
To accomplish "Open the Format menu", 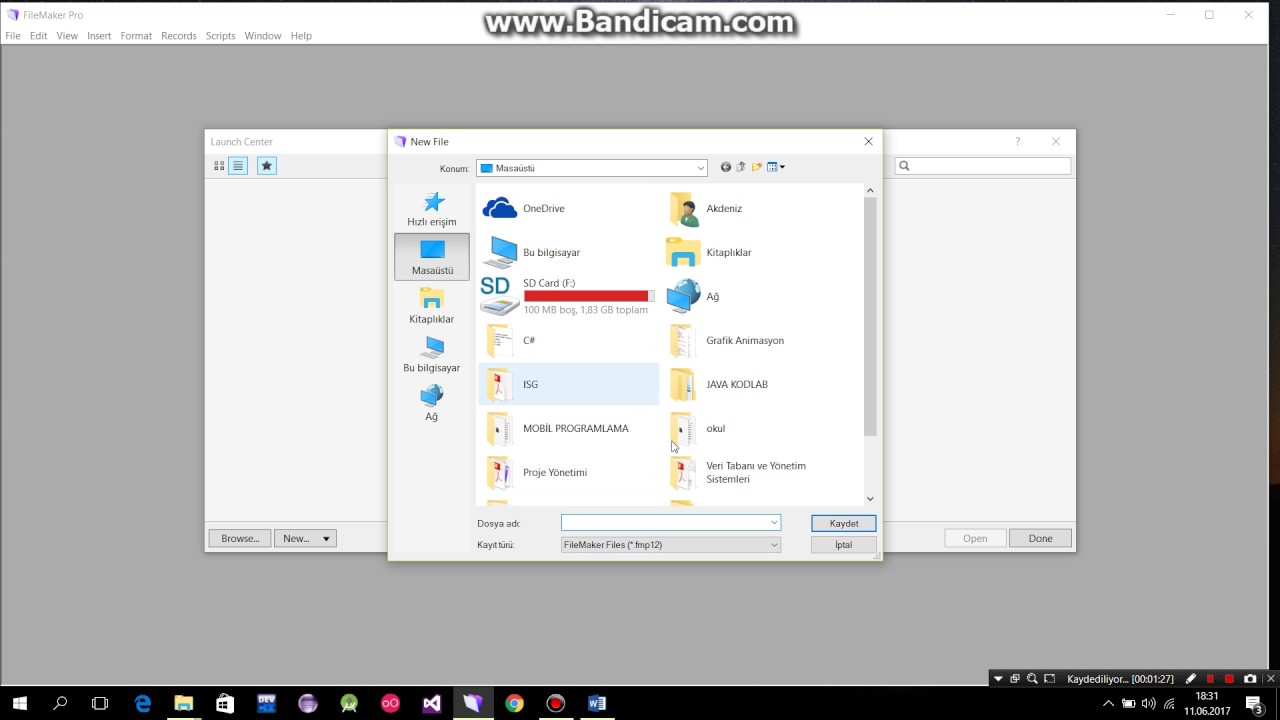I will 136,36.
